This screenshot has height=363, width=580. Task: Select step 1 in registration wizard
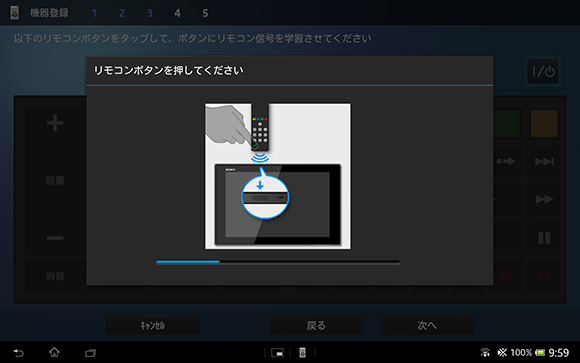tap(94, 13)
